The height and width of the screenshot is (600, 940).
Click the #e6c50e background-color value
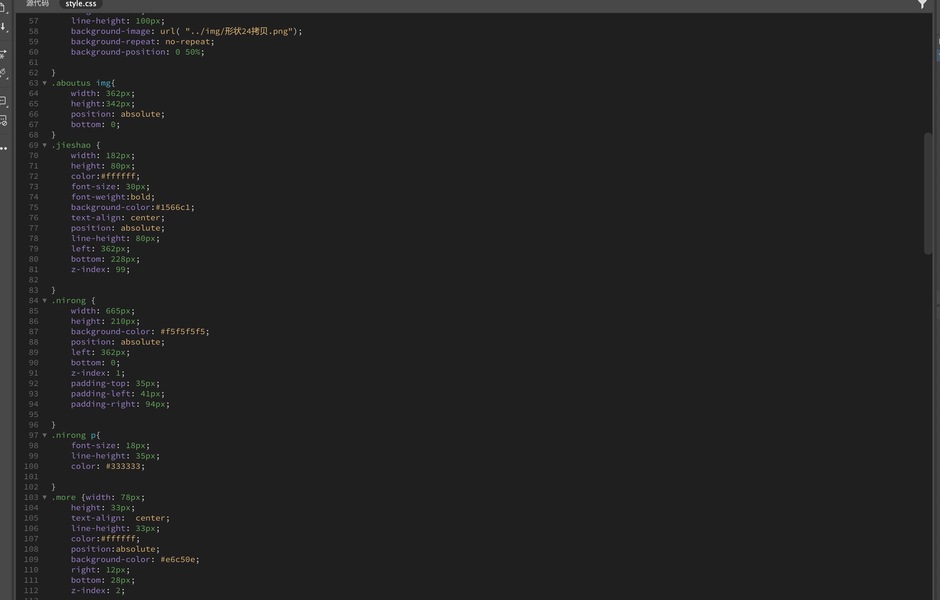[179, 559]
